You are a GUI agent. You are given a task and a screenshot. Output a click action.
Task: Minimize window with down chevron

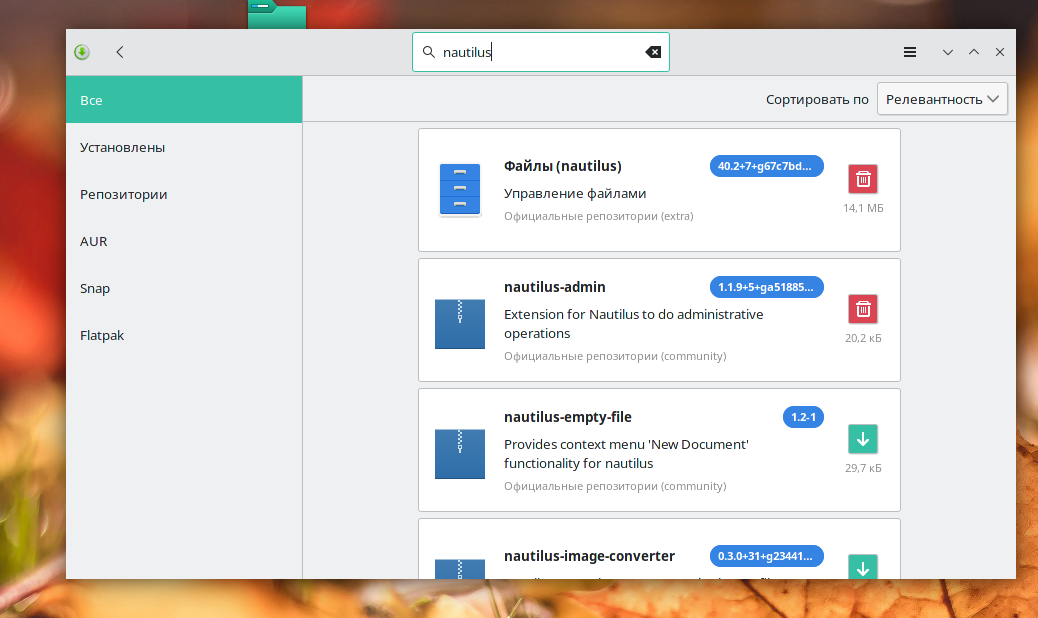point(947,52)
